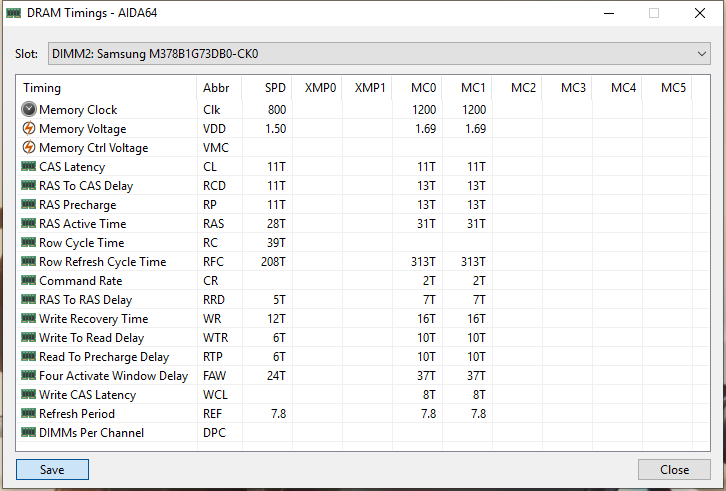The height and width of the screenshot is (491, 726).
Task: Click the RAS Active Time chip icon
Action: pyautogui.click(x=29, y=223)
